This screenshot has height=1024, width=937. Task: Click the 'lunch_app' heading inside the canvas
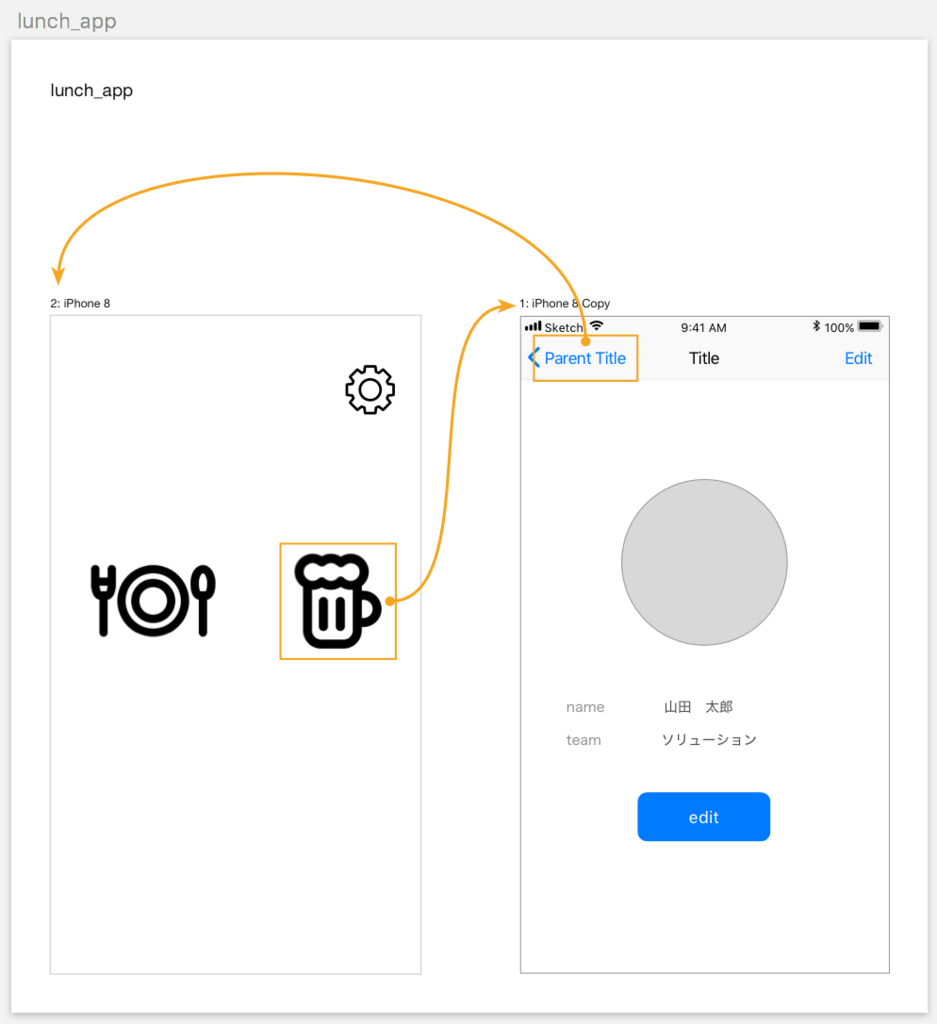pyautogui.click(x=91, y=90)
